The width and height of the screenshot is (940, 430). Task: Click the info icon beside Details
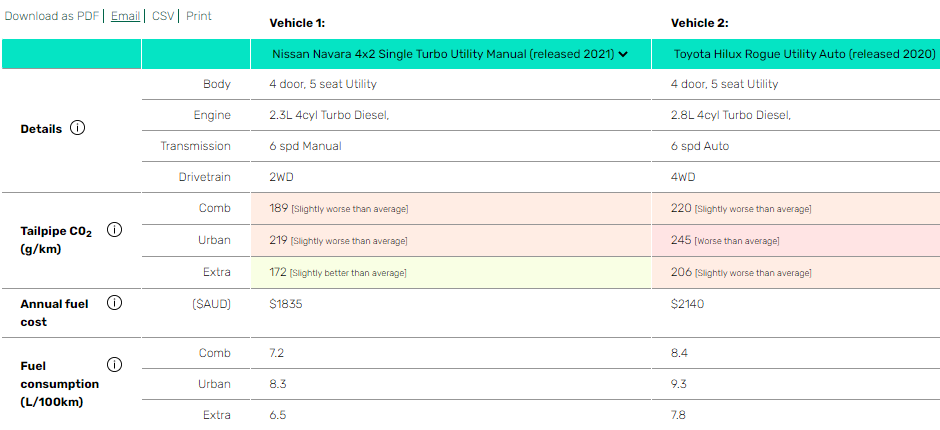pos(77,128)
